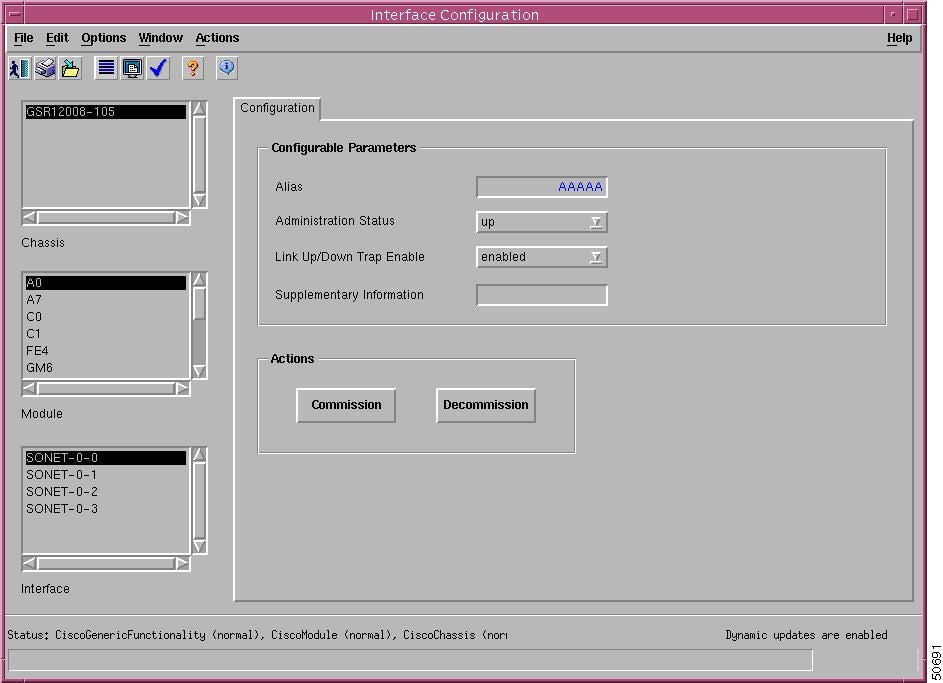Click the open folder toolbar icon

pos(70,69)
